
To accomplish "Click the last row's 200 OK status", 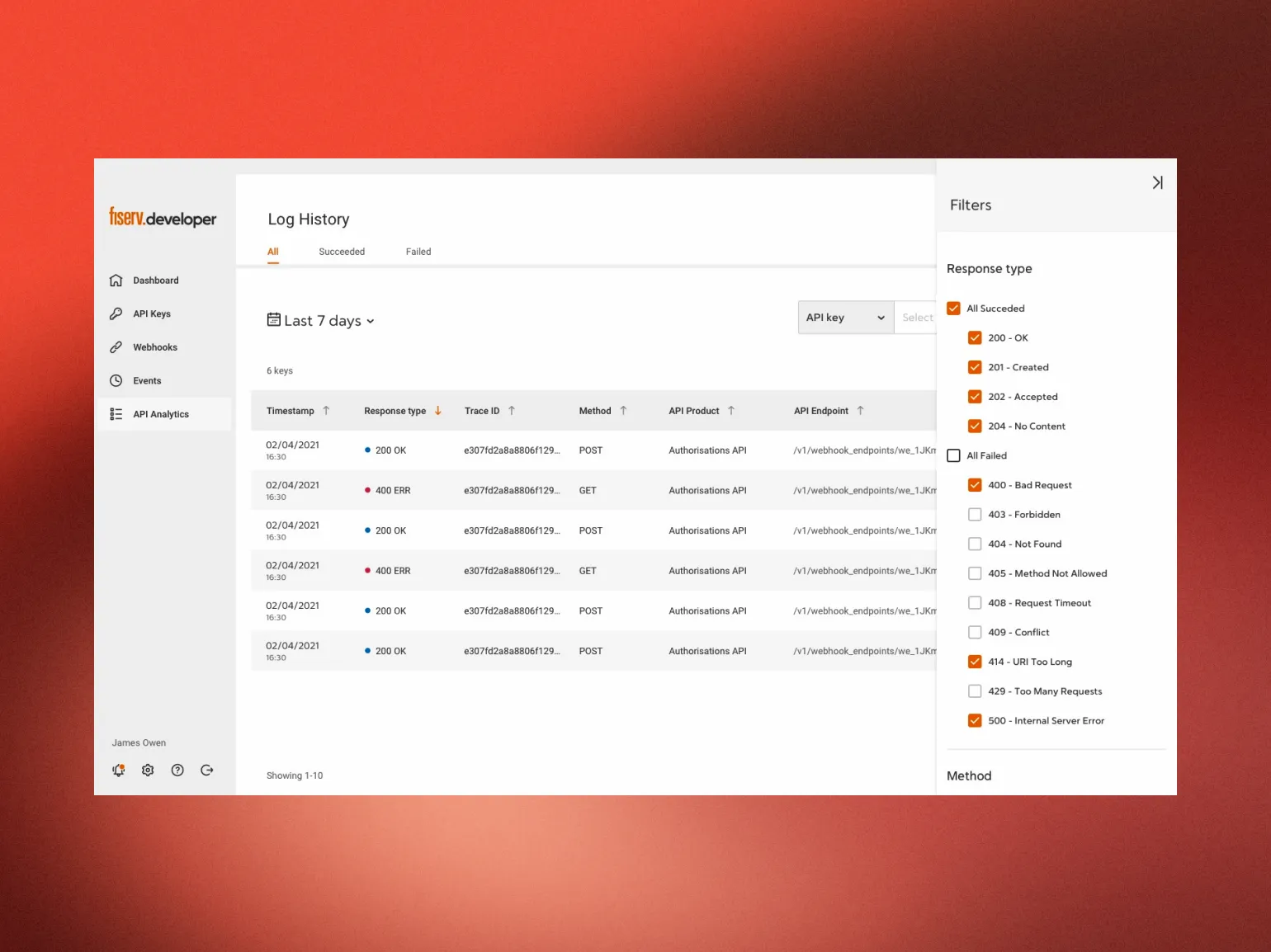I will [385, 651].
